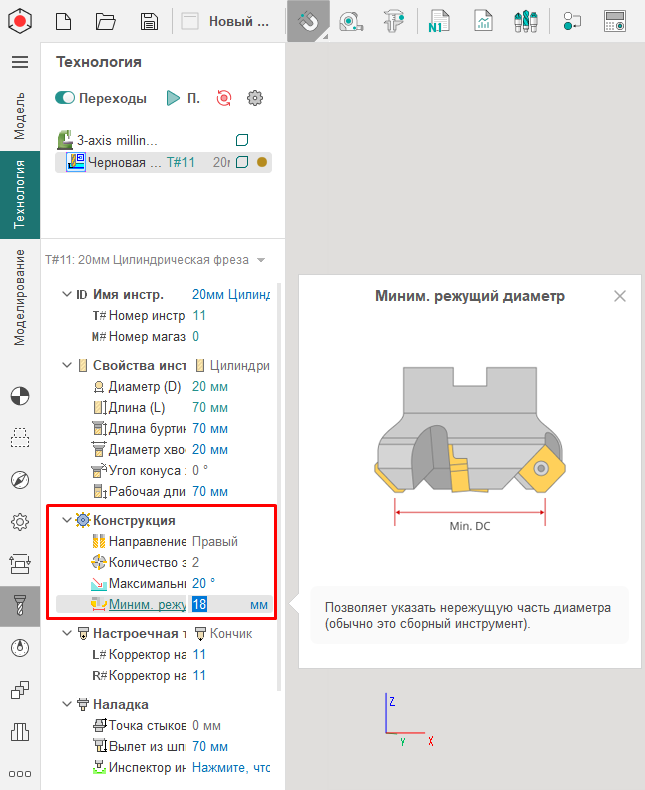The image size is (645, 790).
Task: Collapse the Наладка section
Action: pos(67,704)
